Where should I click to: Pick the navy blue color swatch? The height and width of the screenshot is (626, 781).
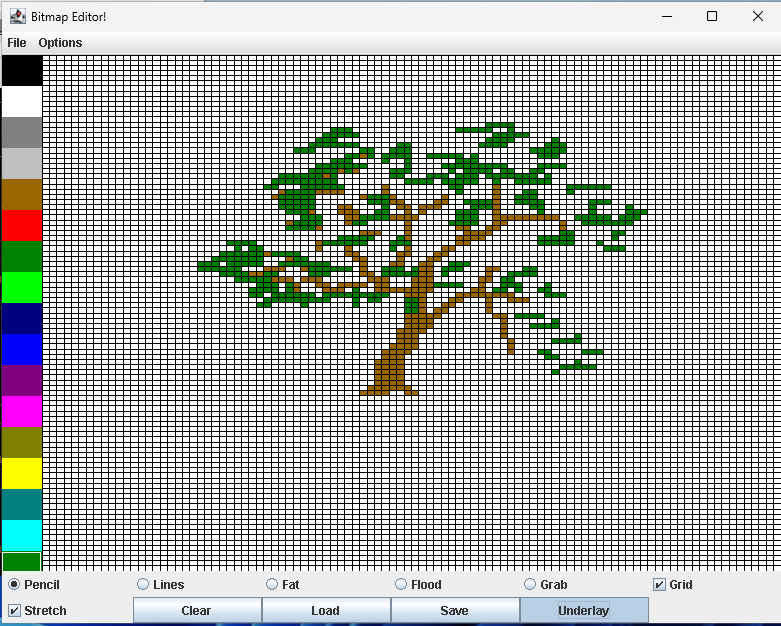22,319
